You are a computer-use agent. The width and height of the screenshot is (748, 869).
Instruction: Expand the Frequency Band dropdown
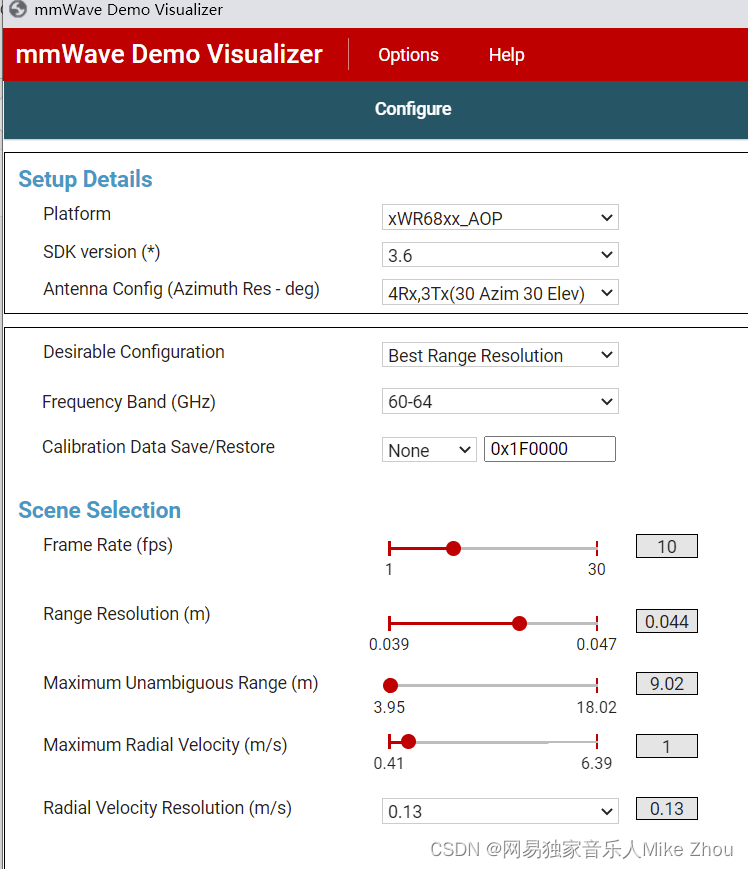pyautogui.click(x=500, y=401)
